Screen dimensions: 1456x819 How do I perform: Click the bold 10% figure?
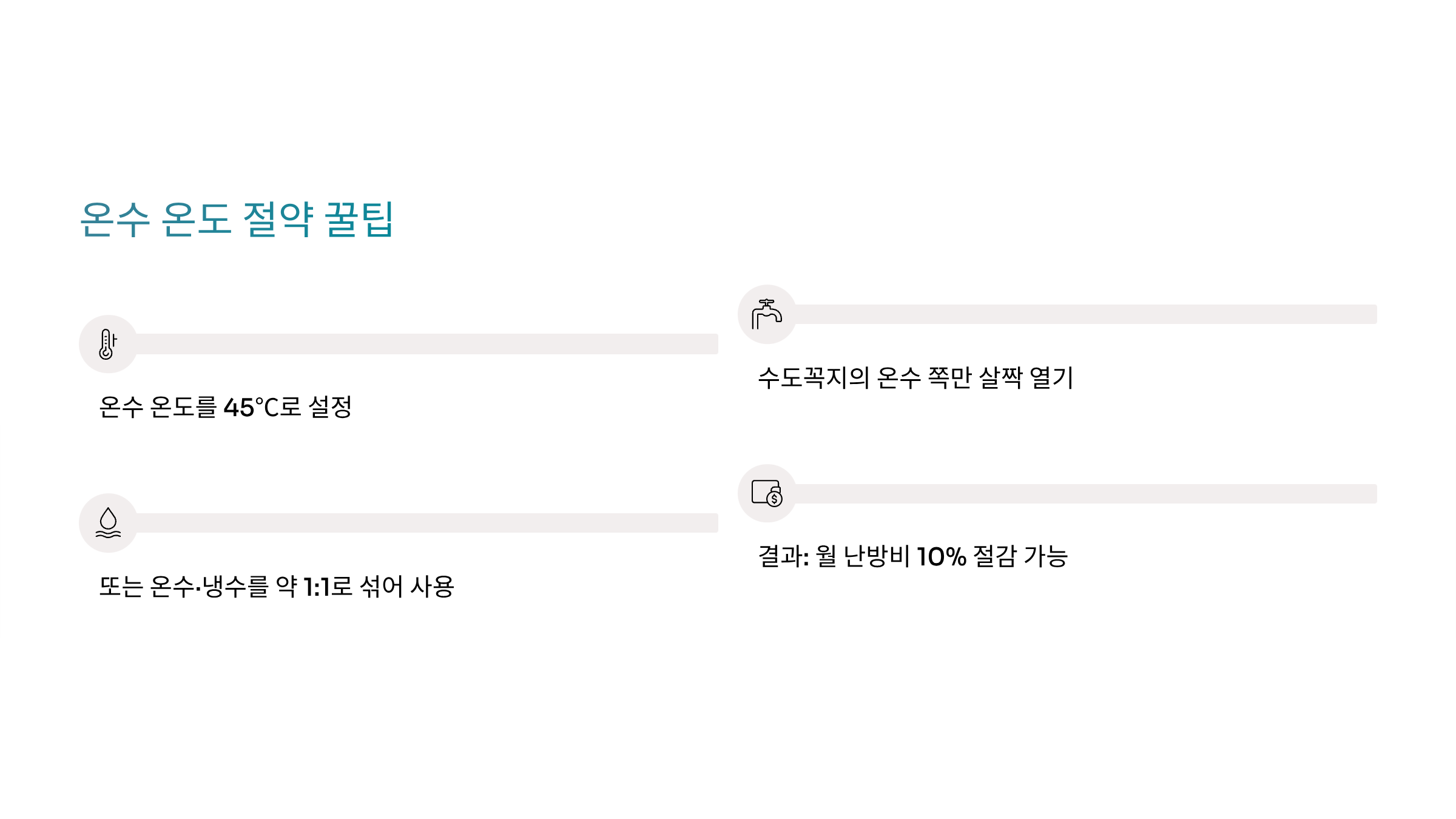click(x=942, y=557)
